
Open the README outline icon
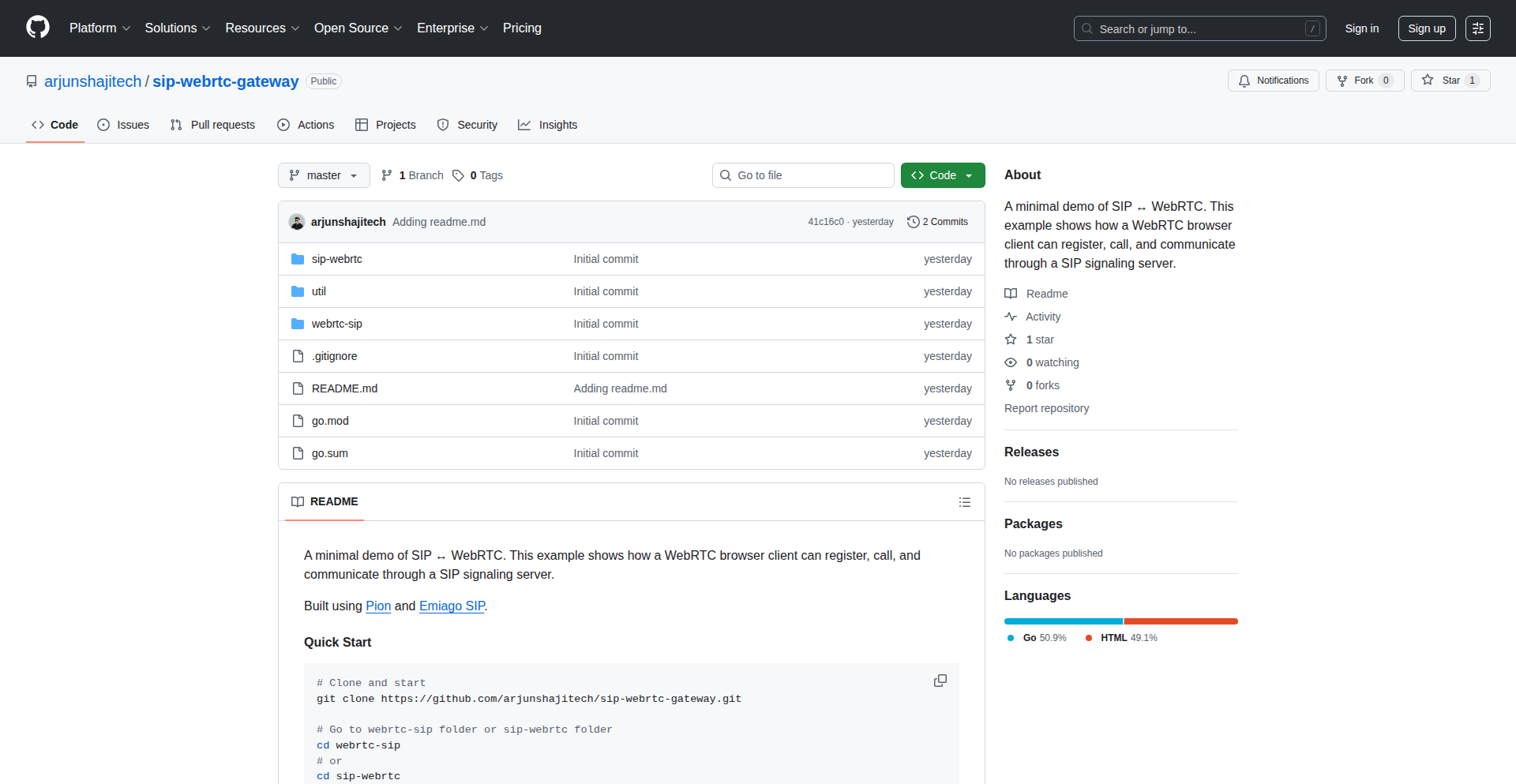point(964,502)
